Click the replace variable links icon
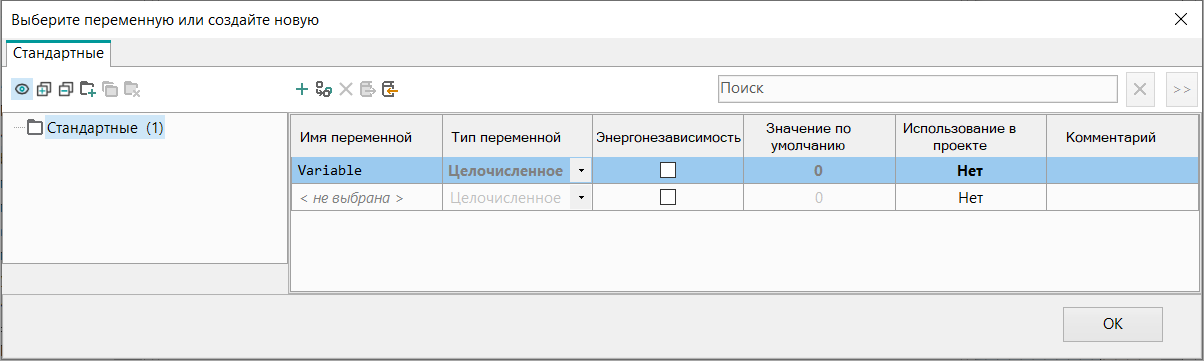1204x361 pixels. pos(323,89)
